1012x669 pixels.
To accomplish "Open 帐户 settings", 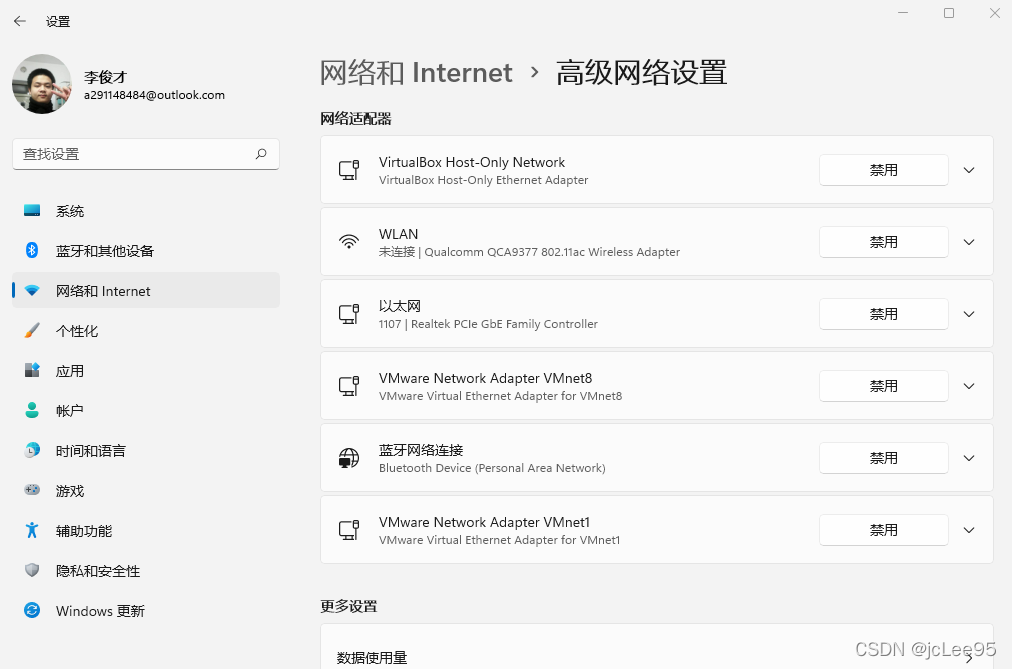I will [146, 411].
